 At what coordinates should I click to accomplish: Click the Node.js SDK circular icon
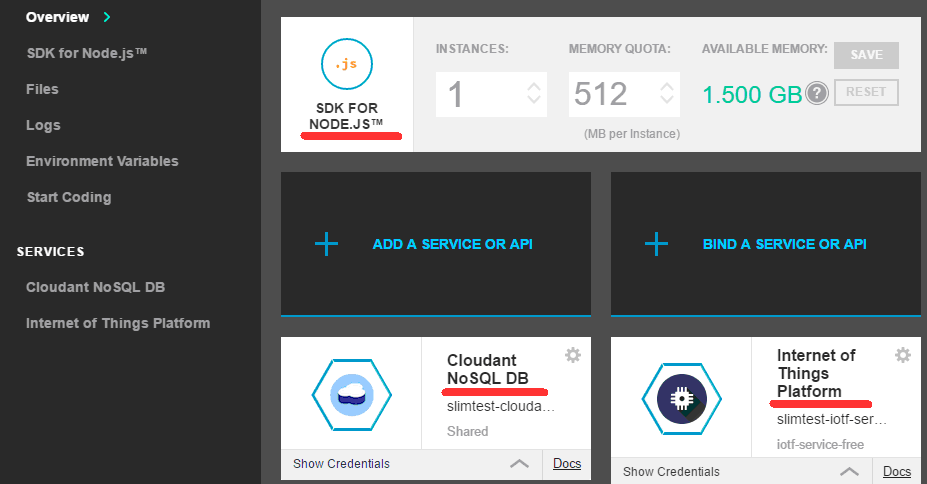pyautogui.click(x=347, y=64)
